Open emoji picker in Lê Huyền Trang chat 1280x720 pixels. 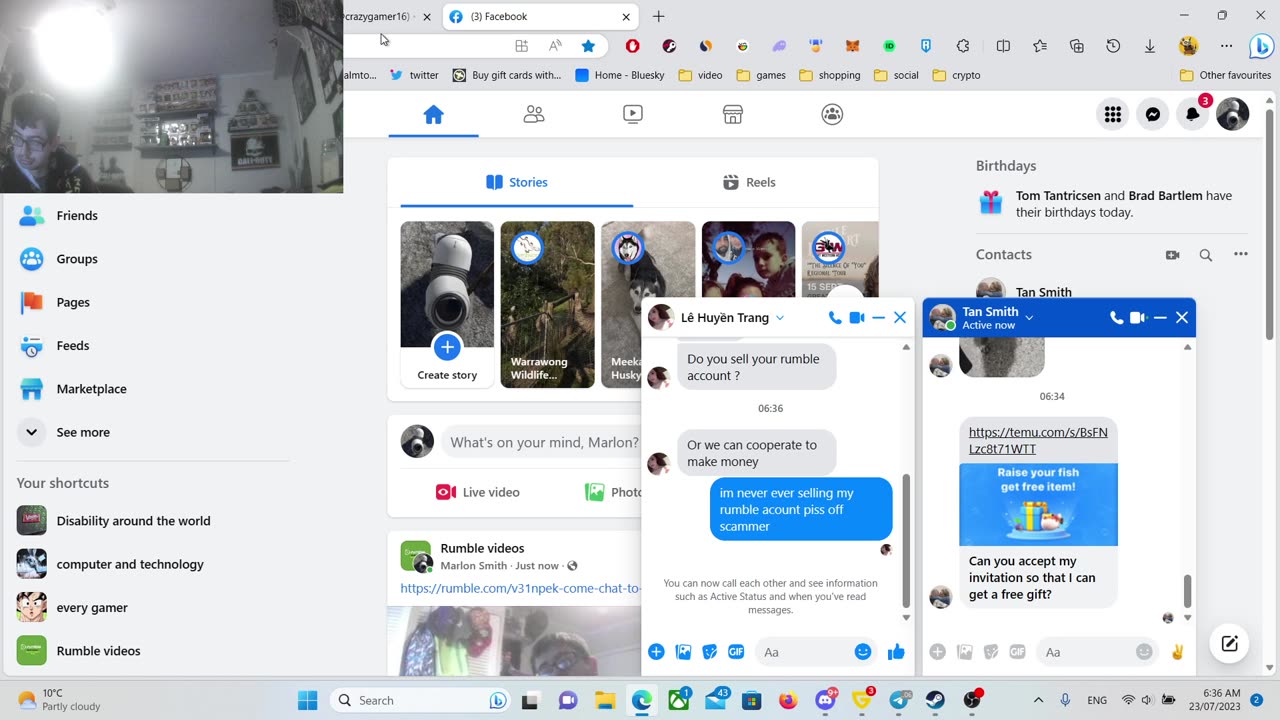(863, 652)
